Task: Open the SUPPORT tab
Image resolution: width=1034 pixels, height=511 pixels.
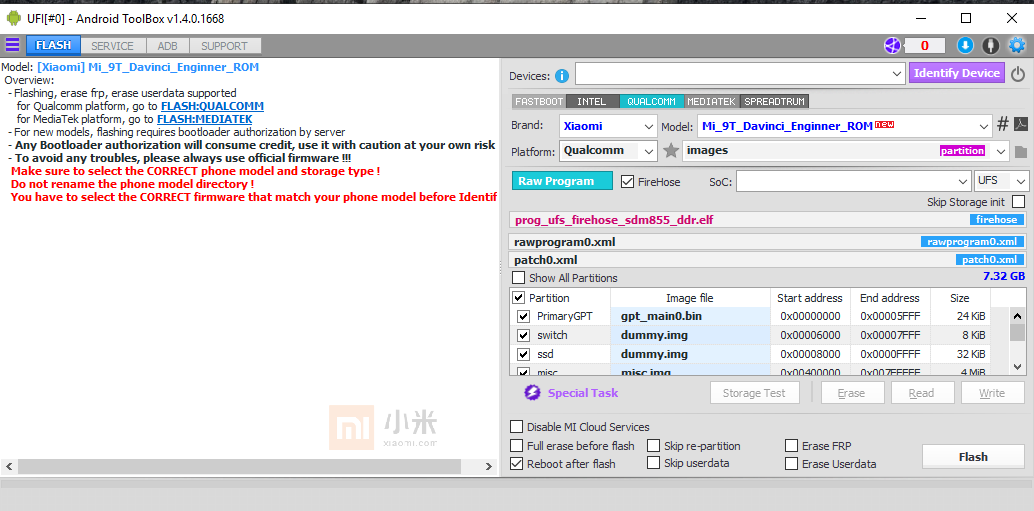Action: pos(224,46)
